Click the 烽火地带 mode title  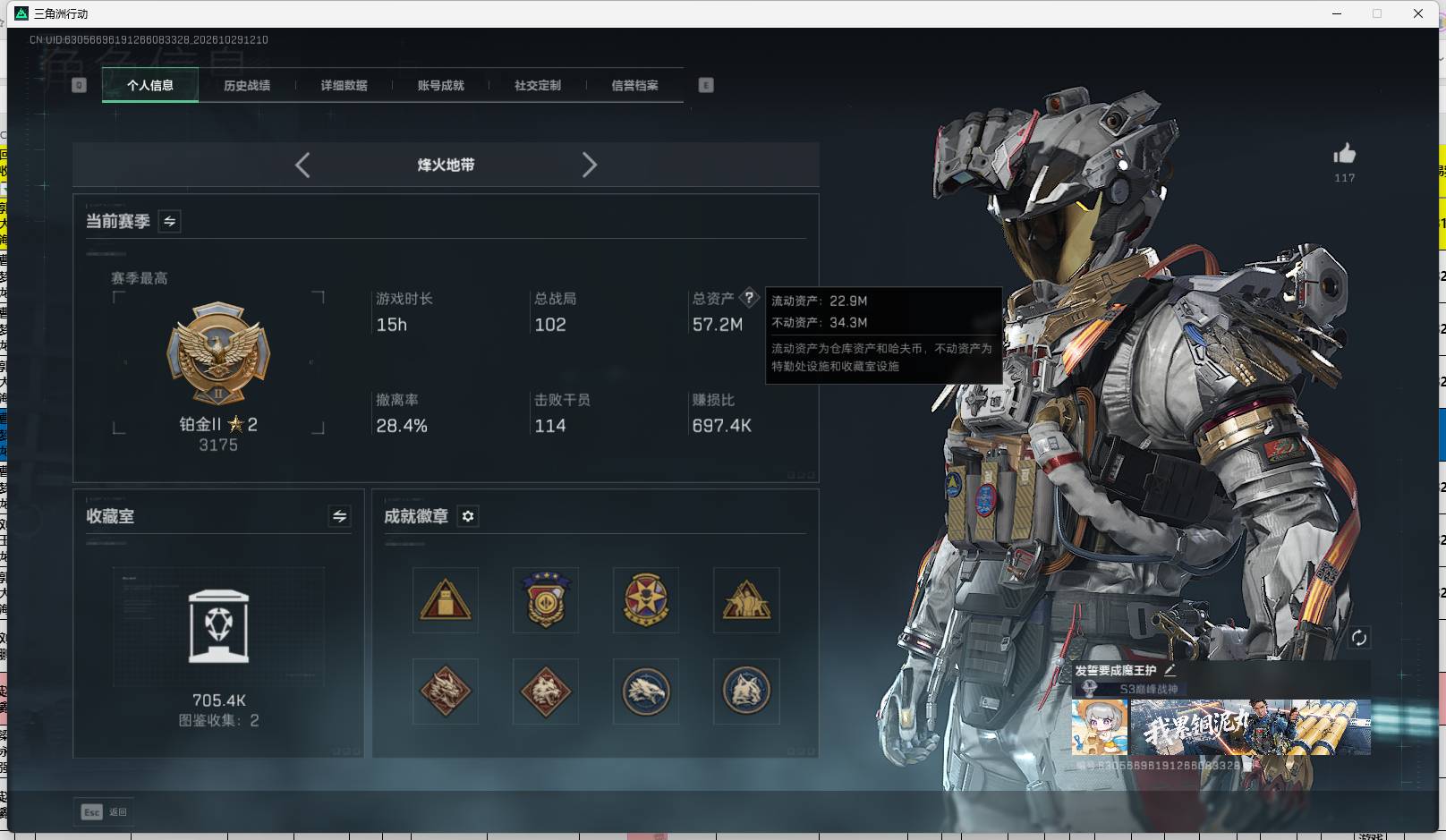(446, 165)
